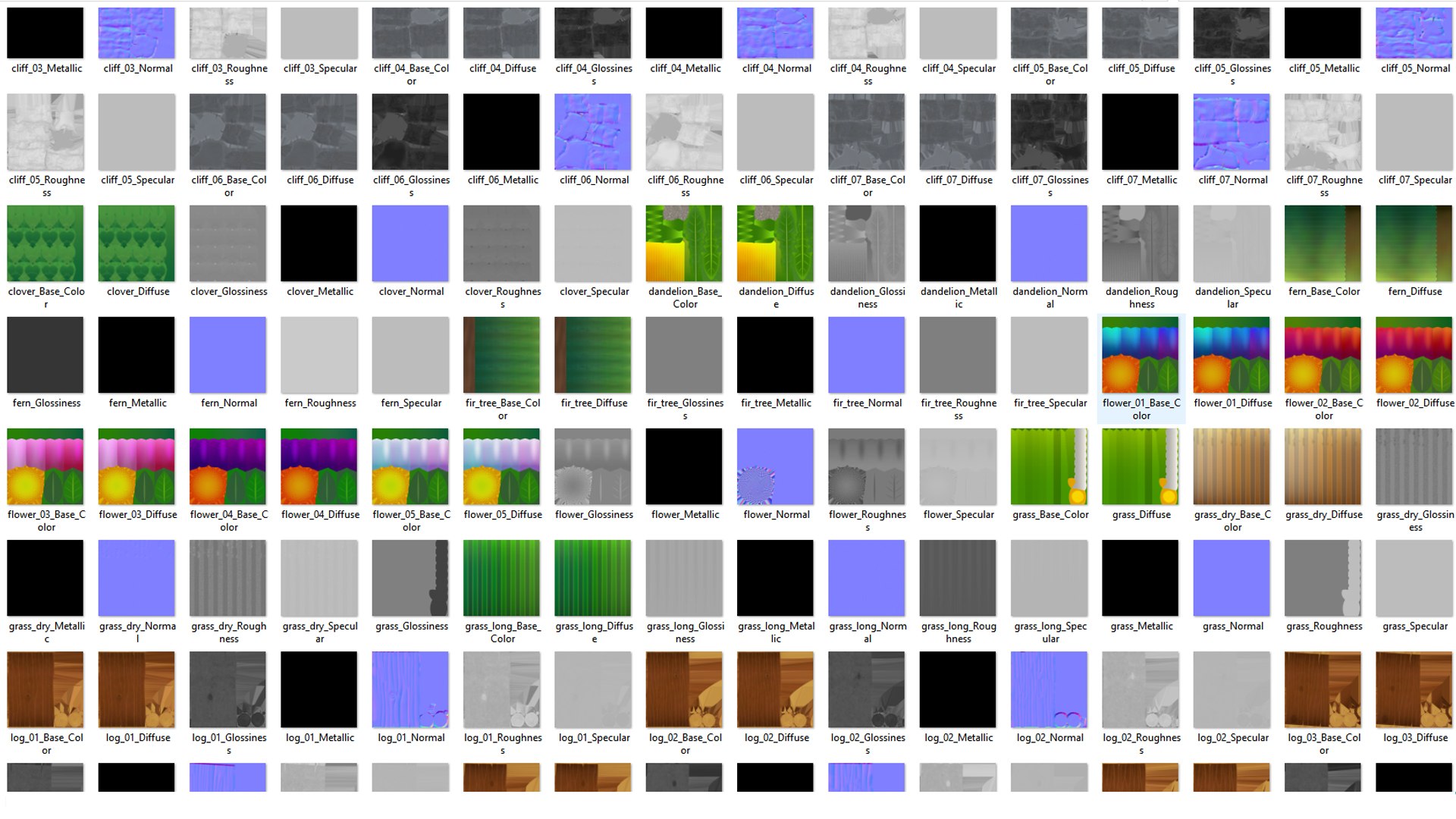This screenshot has width=1456, height=819.
Task: Click the flower_02_Diffuse thumbnail
Action: click(1414, 355)
